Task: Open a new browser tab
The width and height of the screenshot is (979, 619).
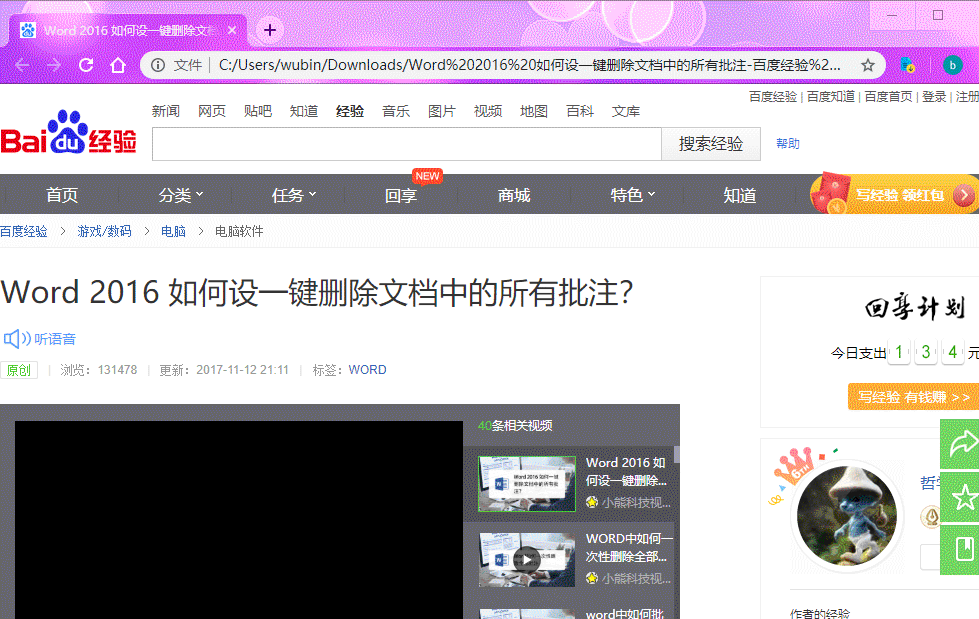Action: pos(270,30)
